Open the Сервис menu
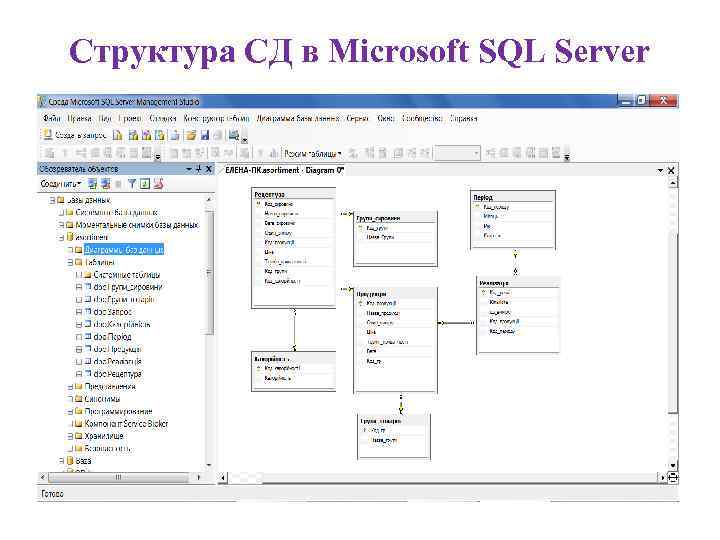The width and height of the screenshot is (720, 540). point(357,118)
